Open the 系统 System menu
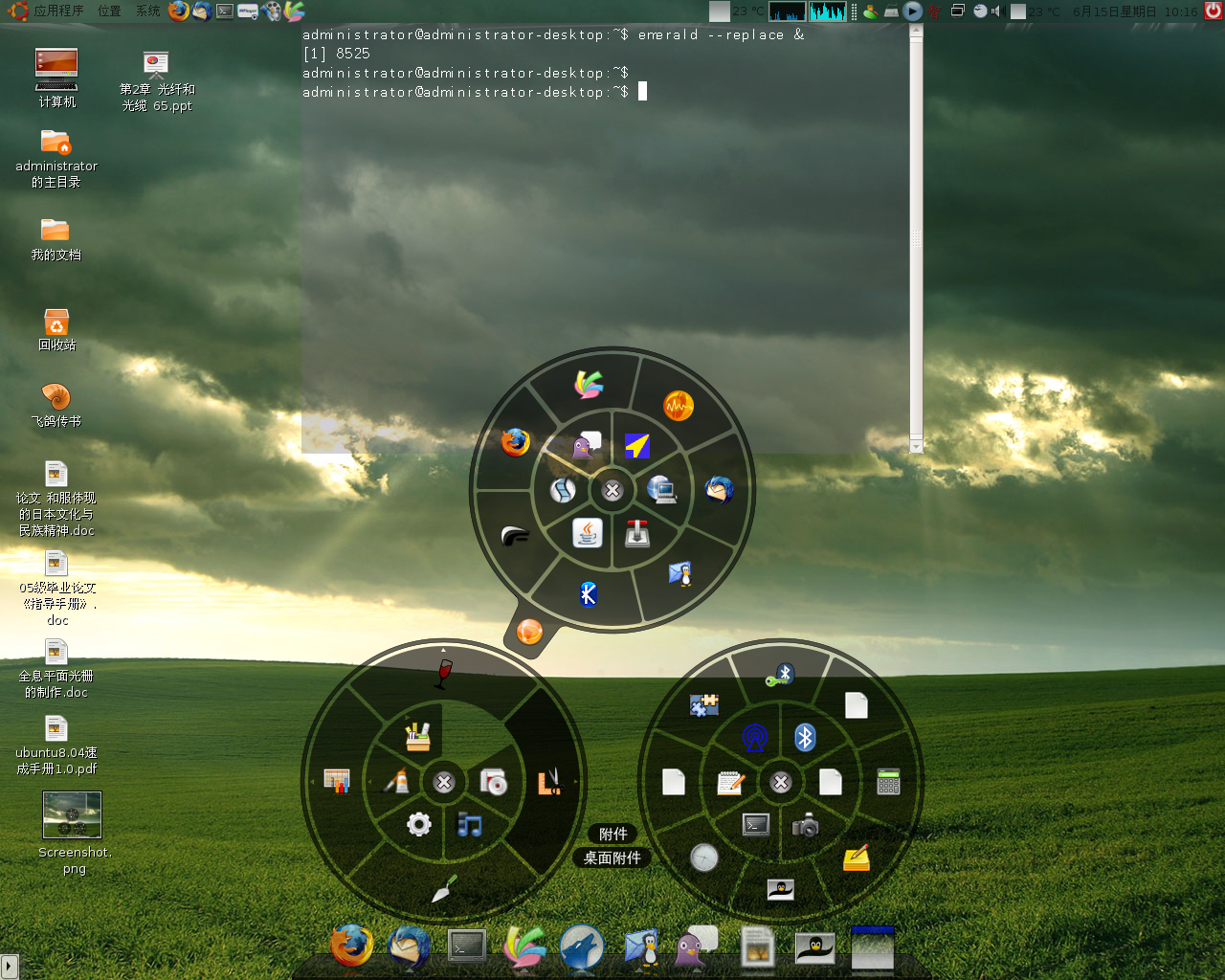The image size is (1225, 980). [x=147, y=11]
